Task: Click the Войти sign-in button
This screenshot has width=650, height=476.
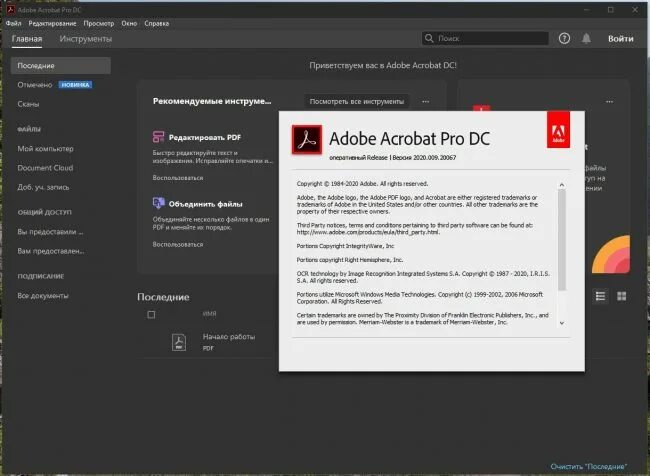Action: [621, 39]
